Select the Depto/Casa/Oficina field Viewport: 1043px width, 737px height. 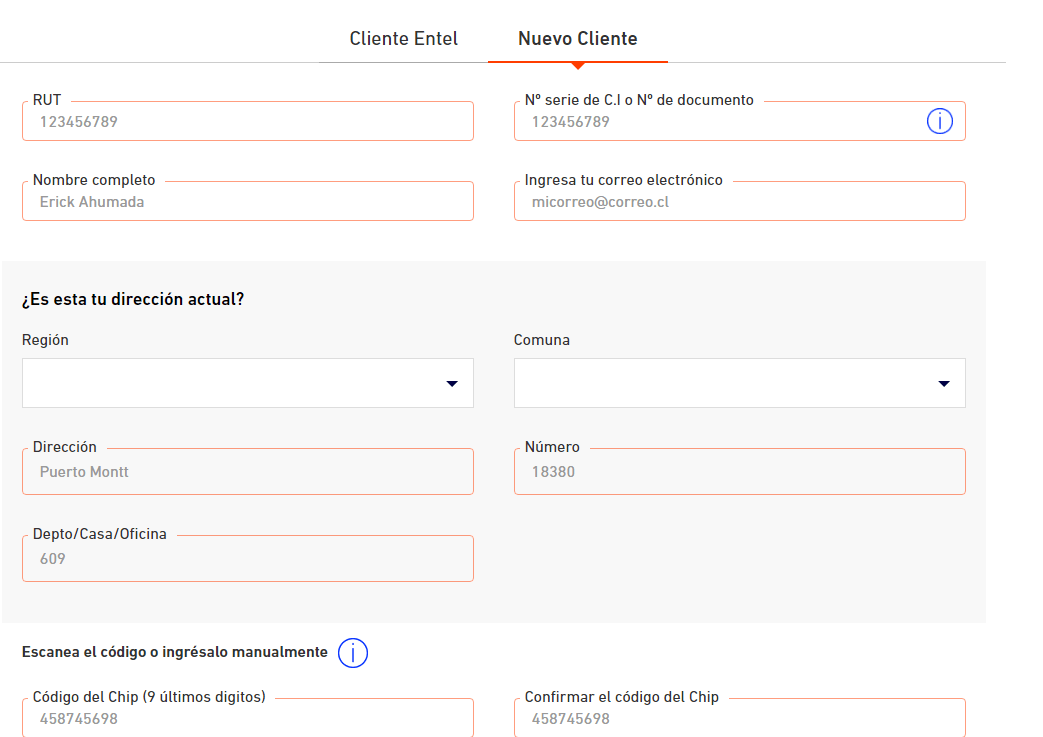point(247,559)
